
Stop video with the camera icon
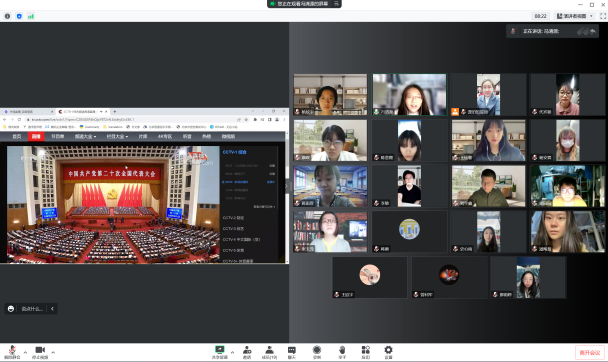tap(40, 352)
